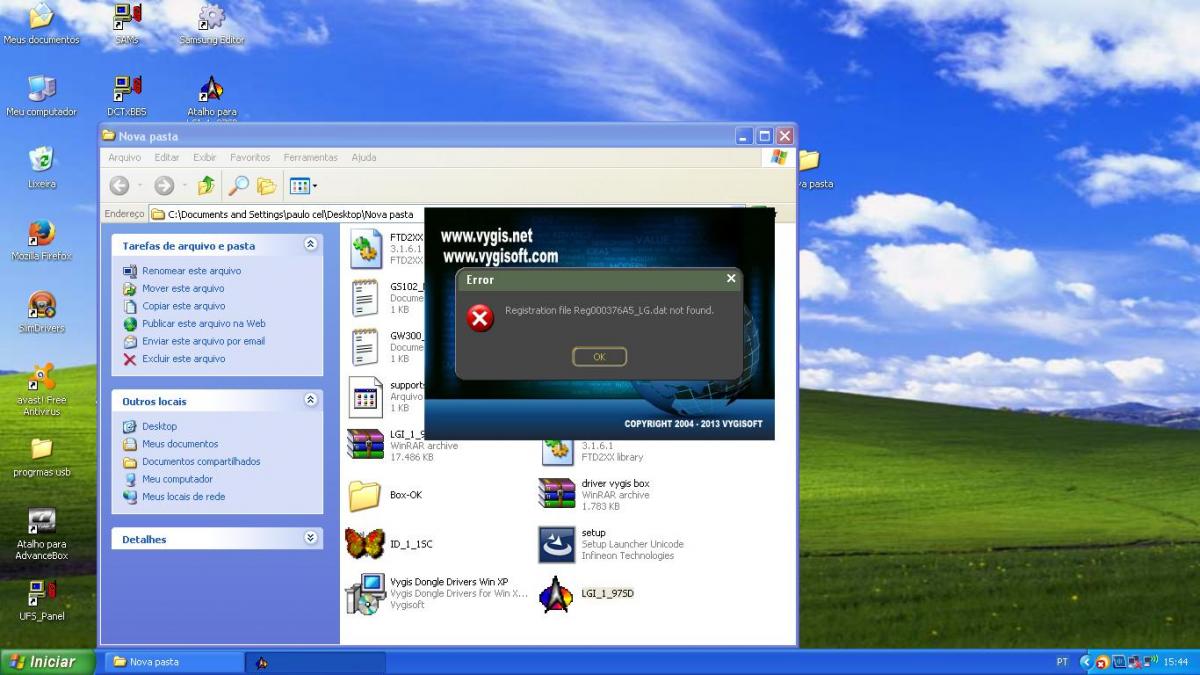The height and width of the screenshot is (675, 1200).
Task: Select the Meu computador desktop icon
Action: coord(41,89)
